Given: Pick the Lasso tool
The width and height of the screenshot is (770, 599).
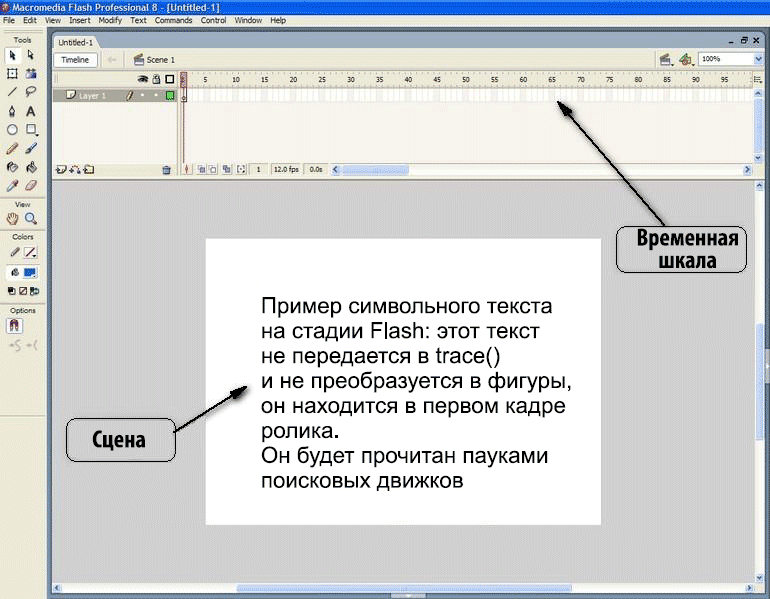Looking at the screenshot, I should point(31,92).
